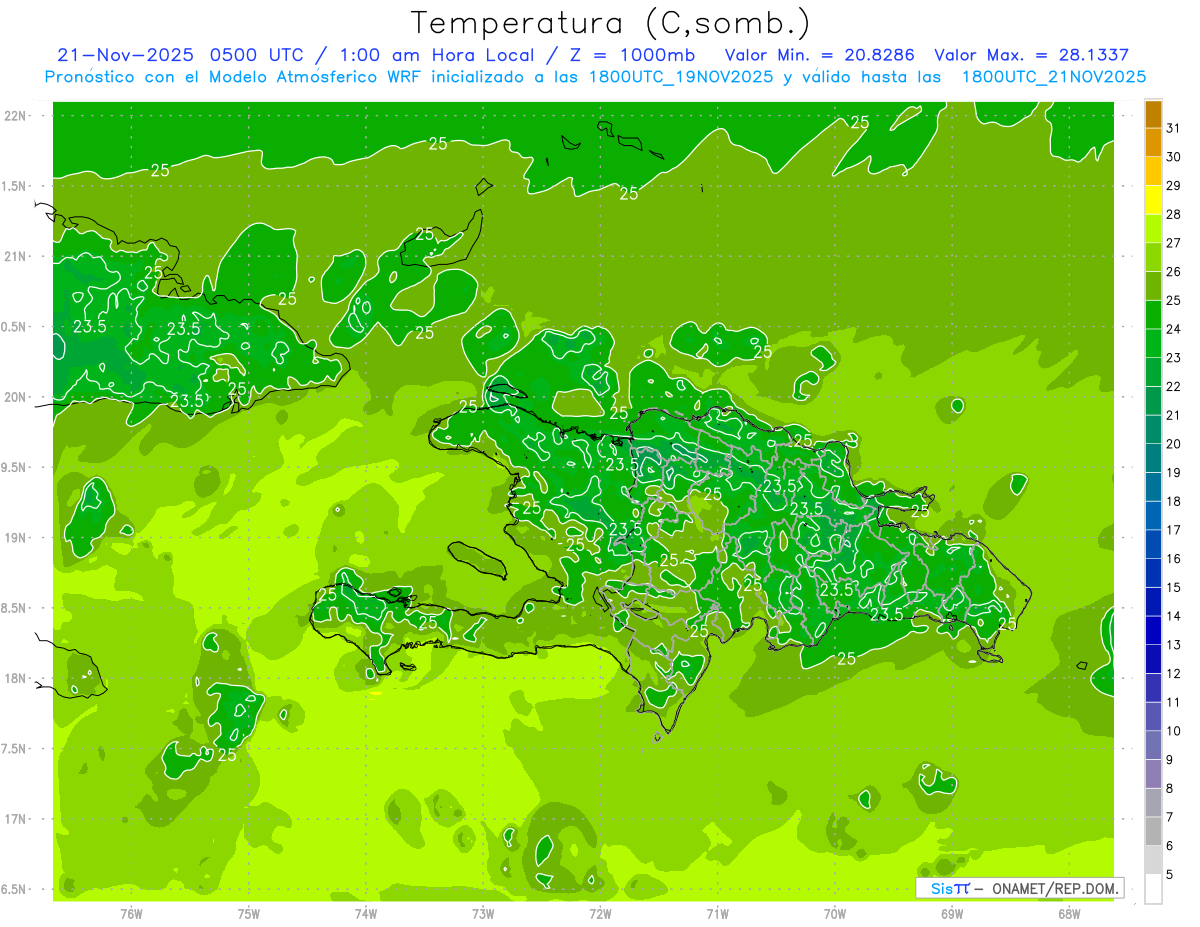Click the colorbar number 14
Viewport: 1200px width, 927px height.
(x=1174, y=616)
